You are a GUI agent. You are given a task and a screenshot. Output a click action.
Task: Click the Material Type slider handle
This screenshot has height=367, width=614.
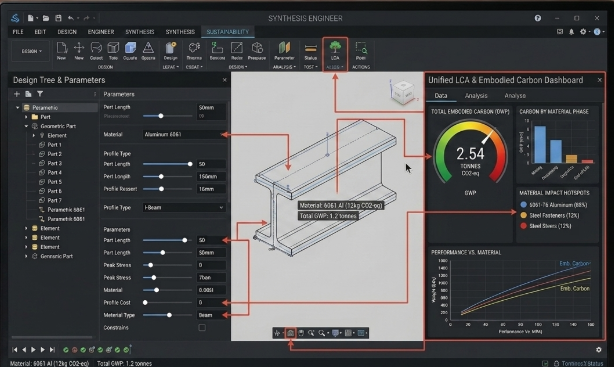[x=169, y=315]
